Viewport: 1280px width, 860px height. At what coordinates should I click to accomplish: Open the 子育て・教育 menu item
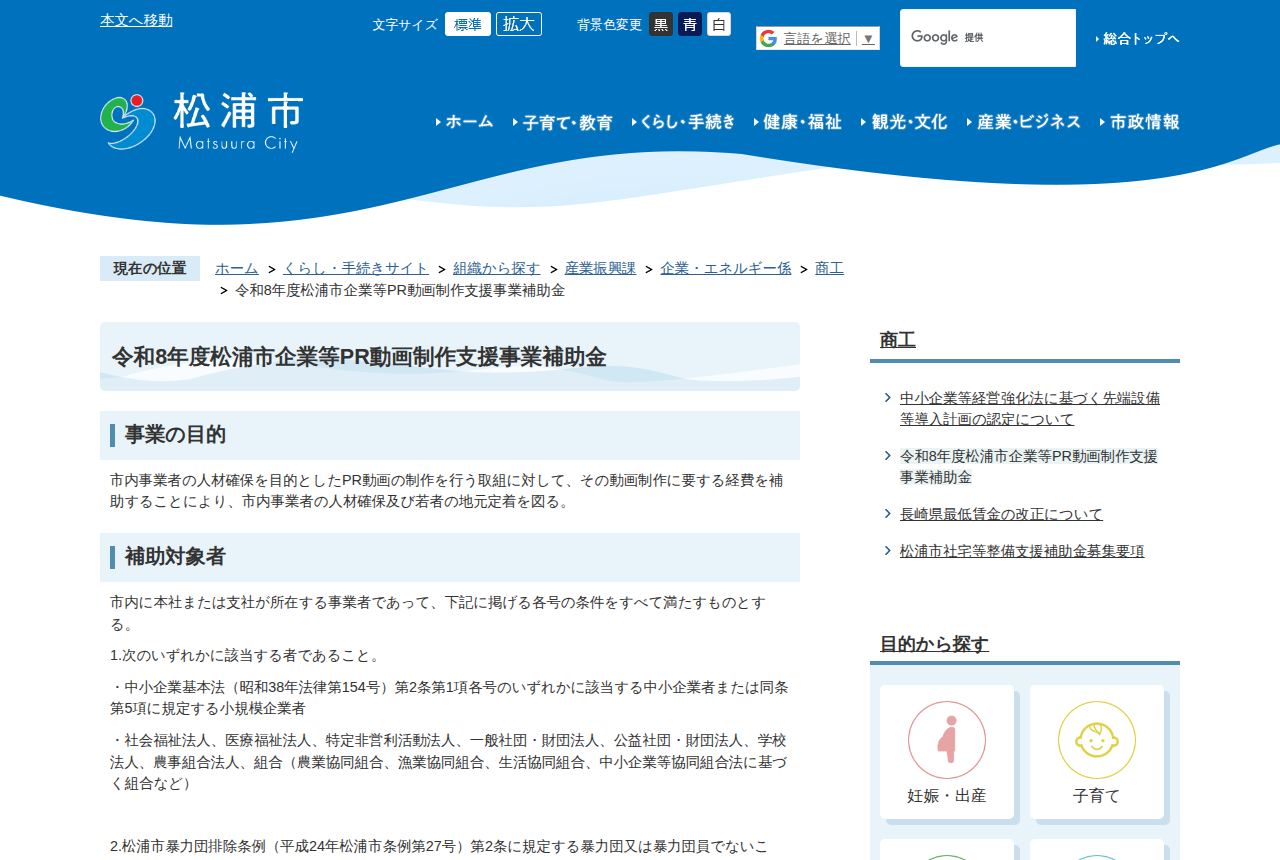[x=563, y=122]
